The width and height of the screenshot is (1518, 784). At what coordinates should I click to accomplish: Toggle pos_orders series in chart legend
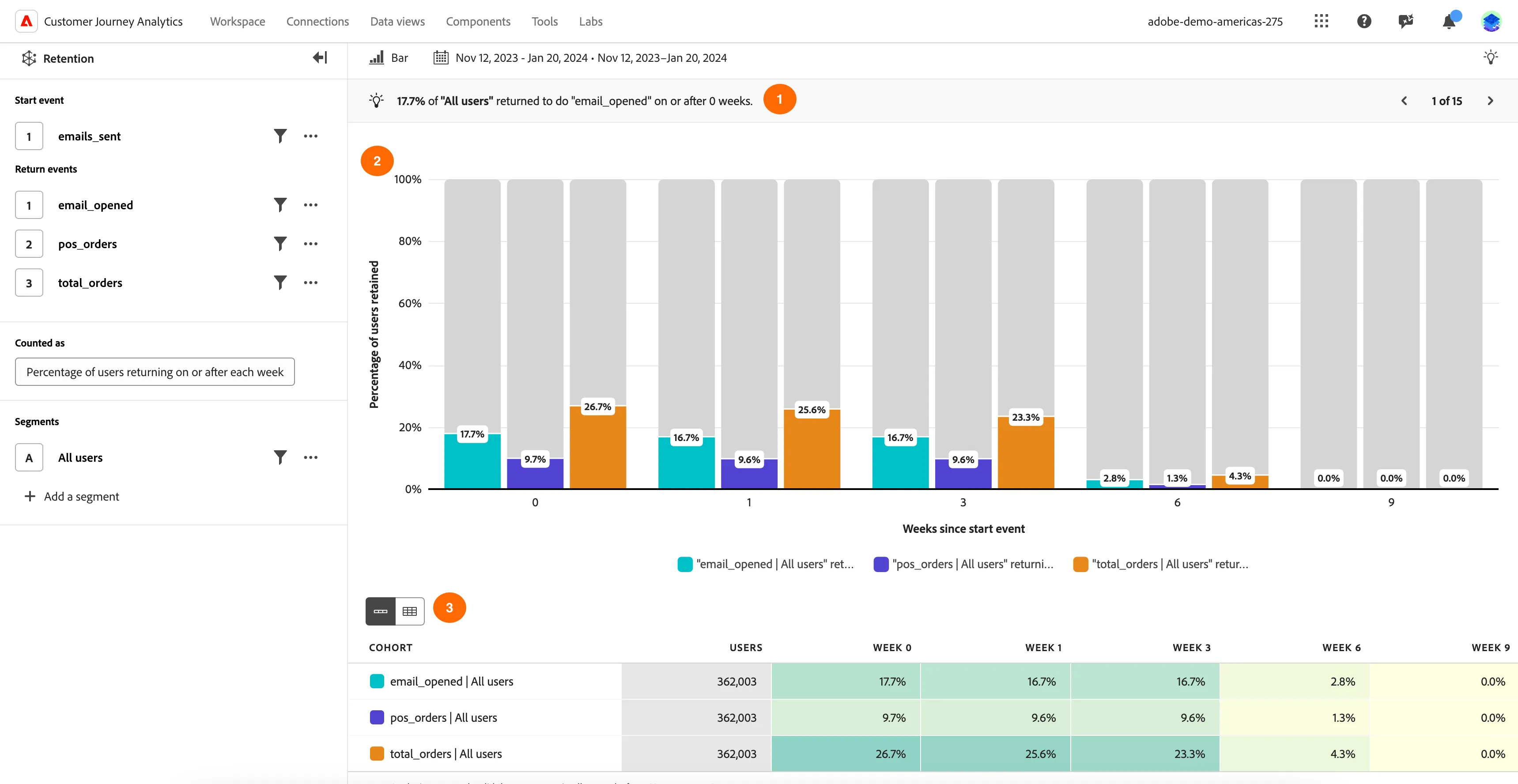tap(963, 564)
